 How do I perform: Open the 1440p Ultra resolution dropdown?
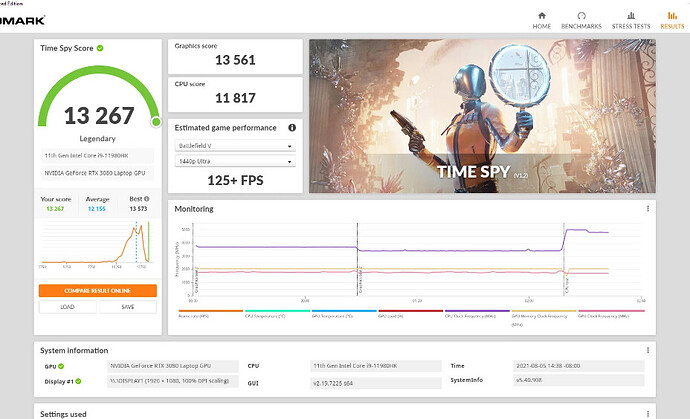tap(235, 162)
